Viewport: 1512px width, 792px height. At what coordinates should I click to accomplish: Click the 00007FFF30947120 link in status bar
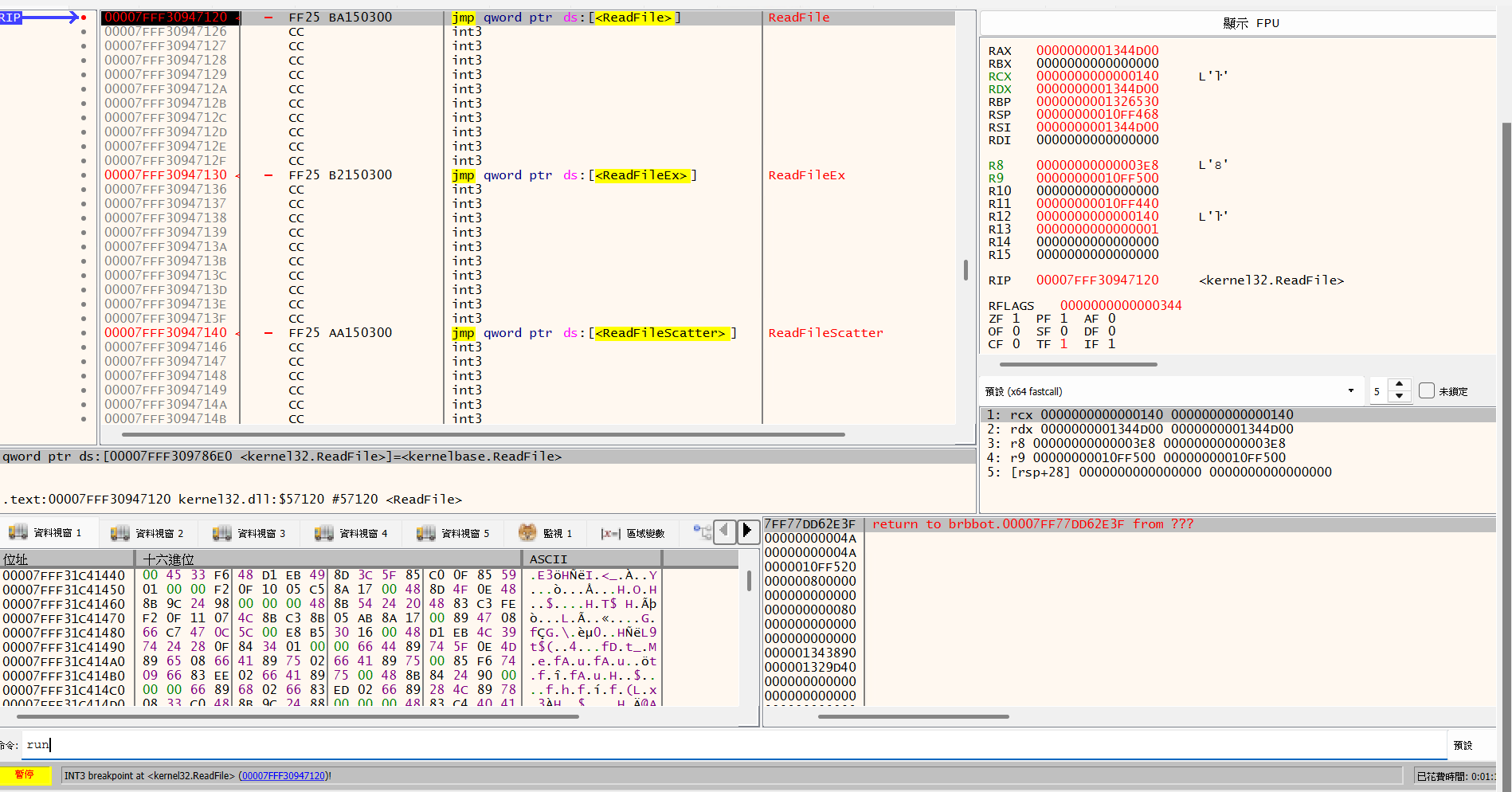tap(284, 776)
